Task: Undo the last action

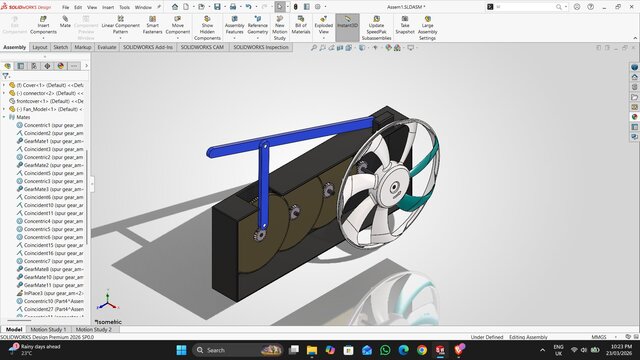Action: (249, 7)
